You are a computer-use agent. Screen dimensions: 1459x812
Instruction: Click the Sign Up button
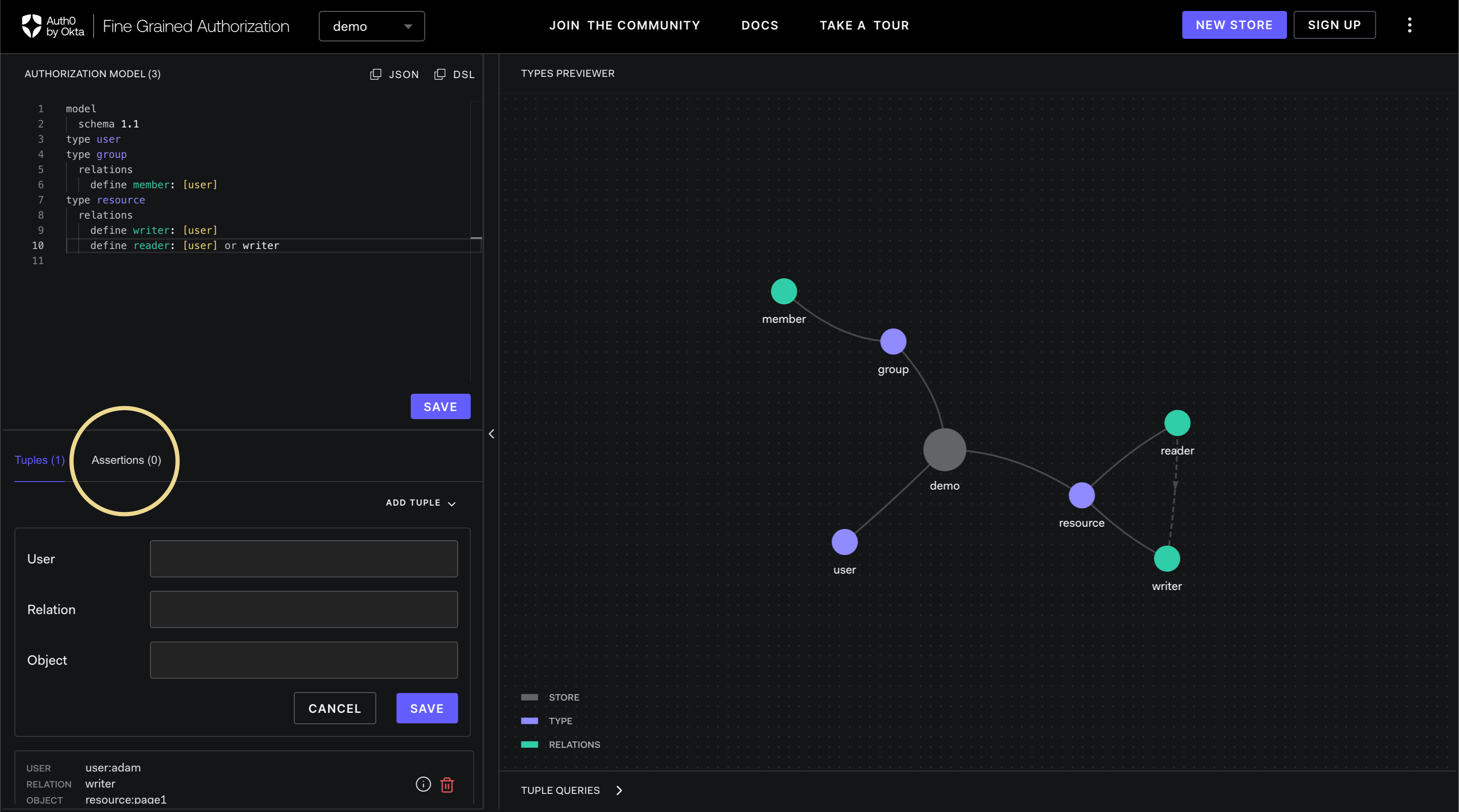tap(1334, 25)
